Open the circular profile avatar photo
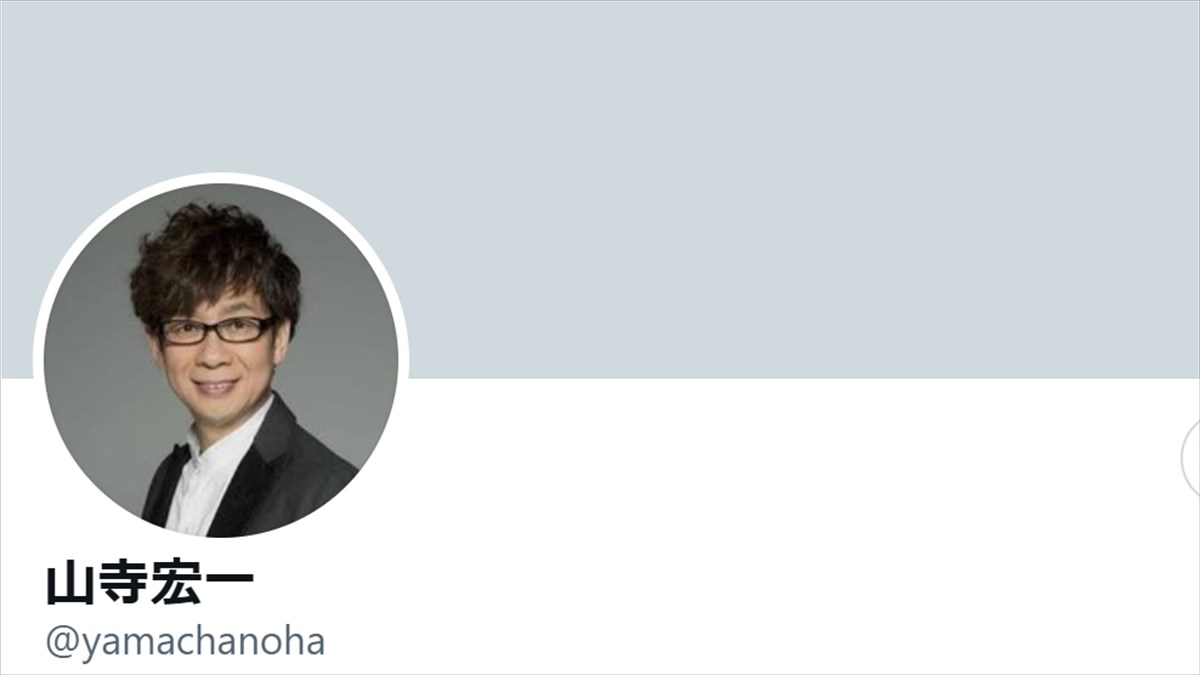Screen dimensions: 1200x675 pos(221,360)
